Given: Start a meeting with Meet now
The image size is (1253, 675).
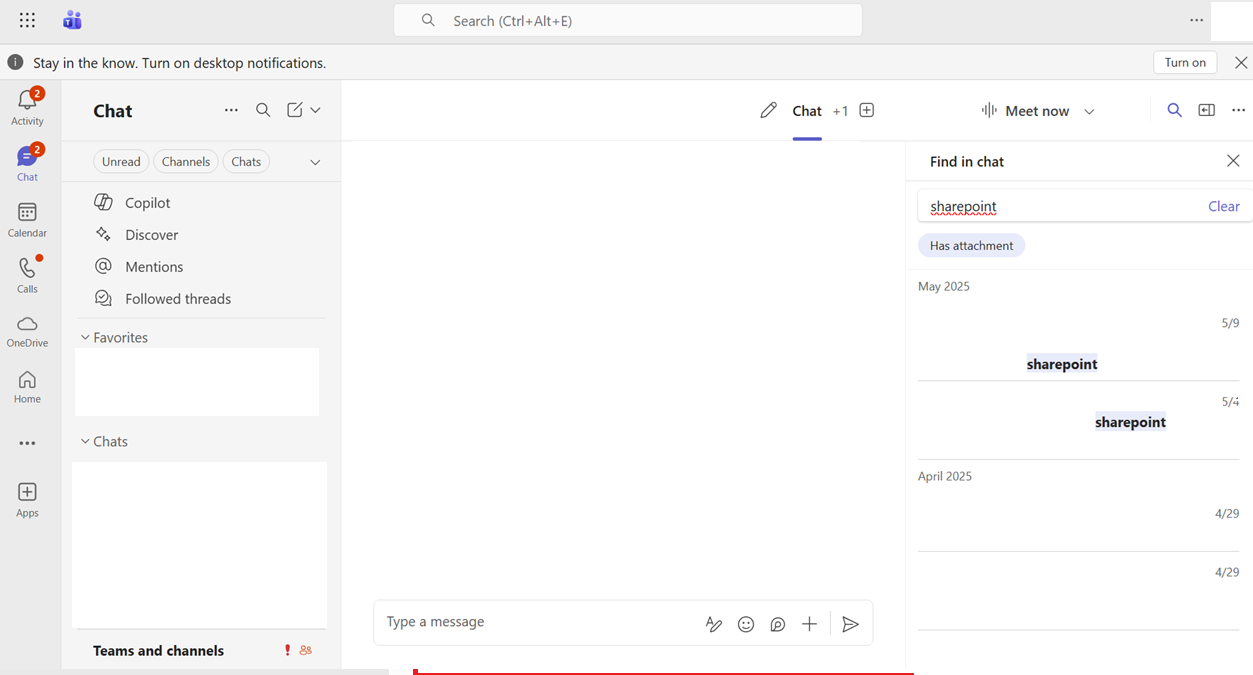Looking at the screenshot, I should pyautogui.click(x=1025, y=111).
